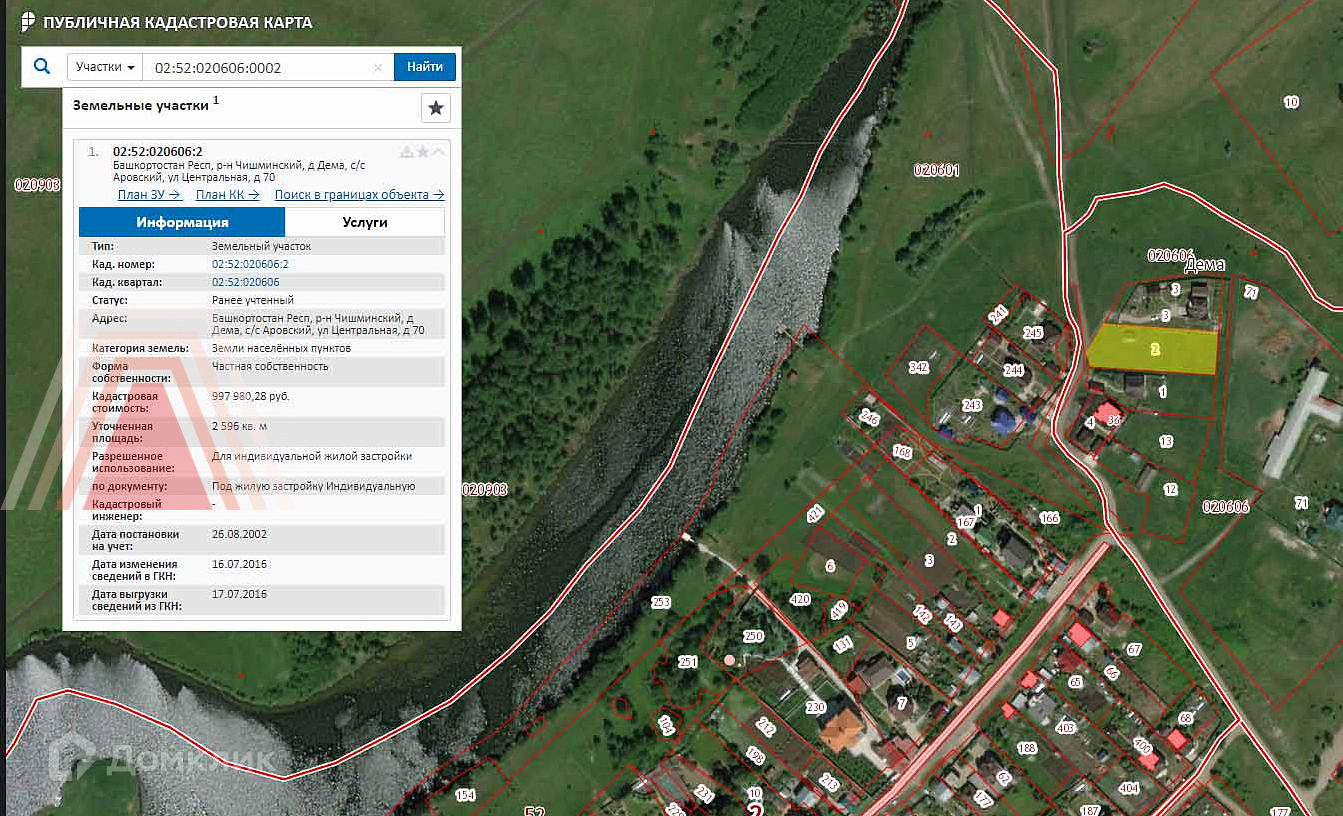
Task: Click the magnifier search icon
Action: (x=42, y=67)
